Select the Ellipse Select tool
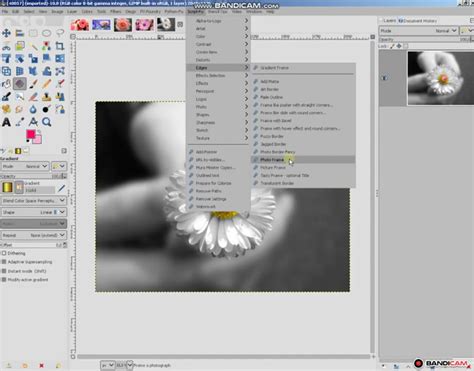Viewport: 474px width, 371px height. coord(46,33)
